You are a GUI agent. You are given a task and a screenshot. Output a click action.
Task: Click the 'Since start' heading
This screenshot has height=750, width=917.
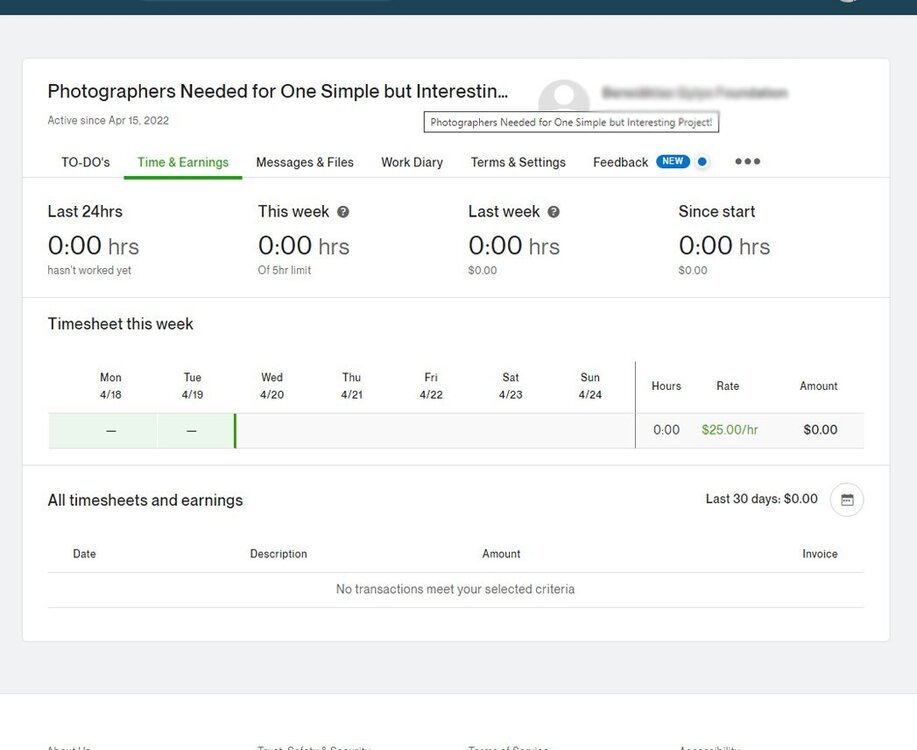[x=717, y=212]
